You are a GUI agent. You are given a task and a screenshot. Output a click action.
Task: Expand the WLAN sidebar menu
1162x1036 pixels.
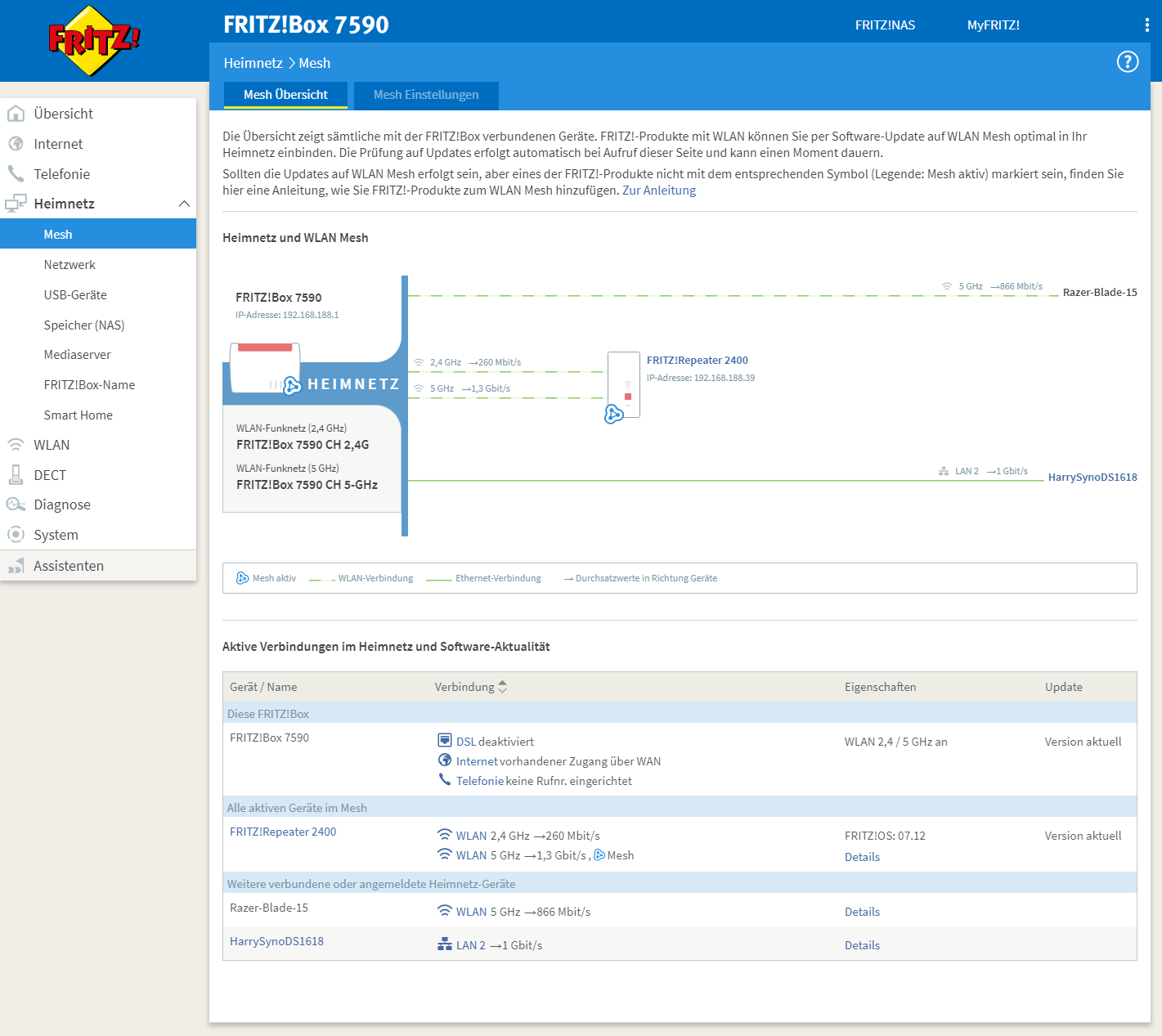(52, 445)
